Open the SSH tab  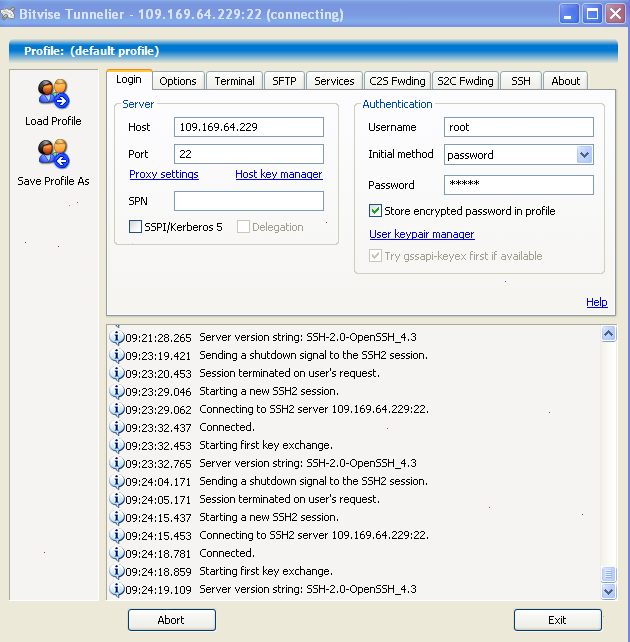point(521,81)
